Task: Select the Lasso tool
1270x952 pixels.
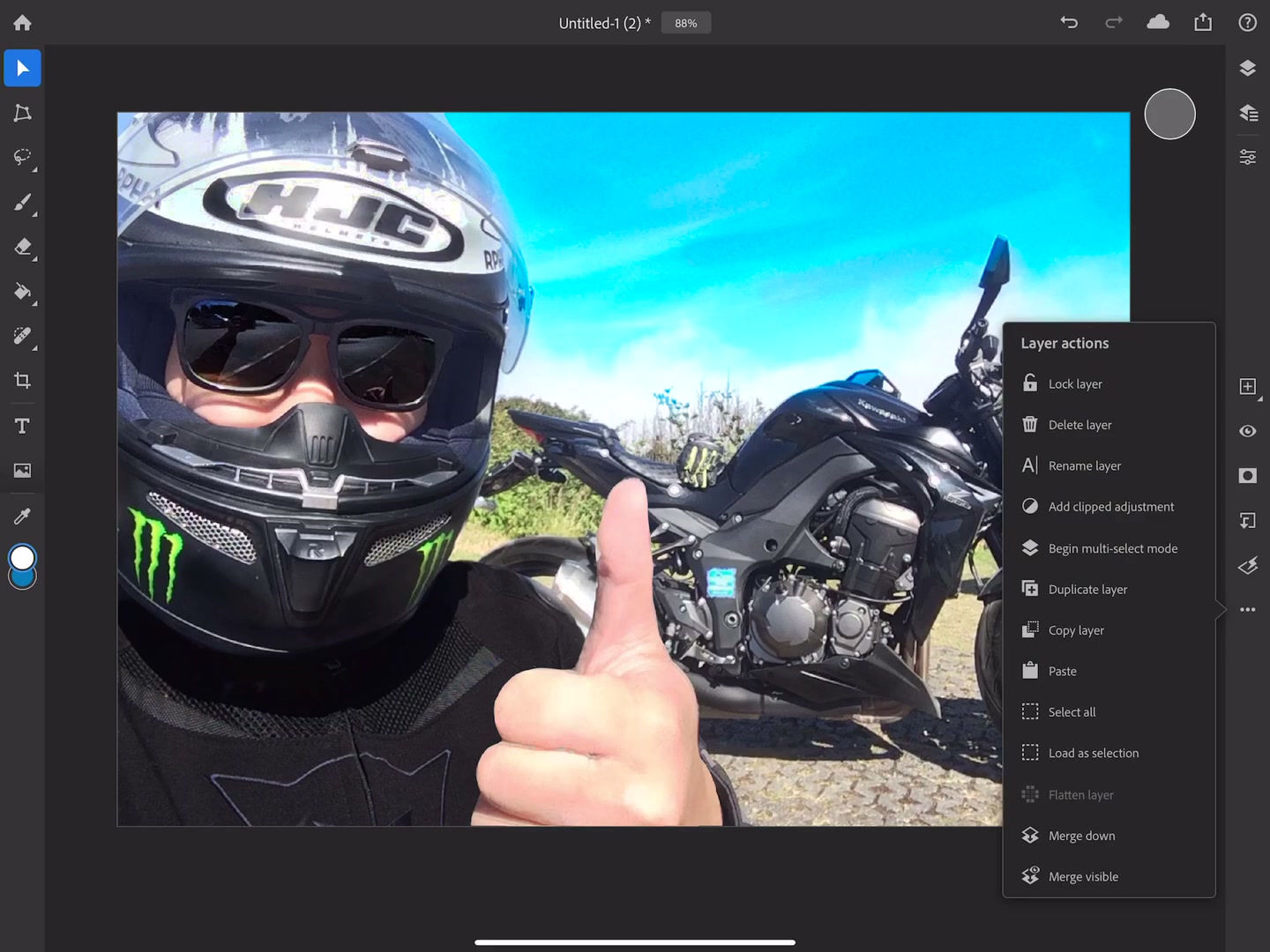Action: coord(22,158)
